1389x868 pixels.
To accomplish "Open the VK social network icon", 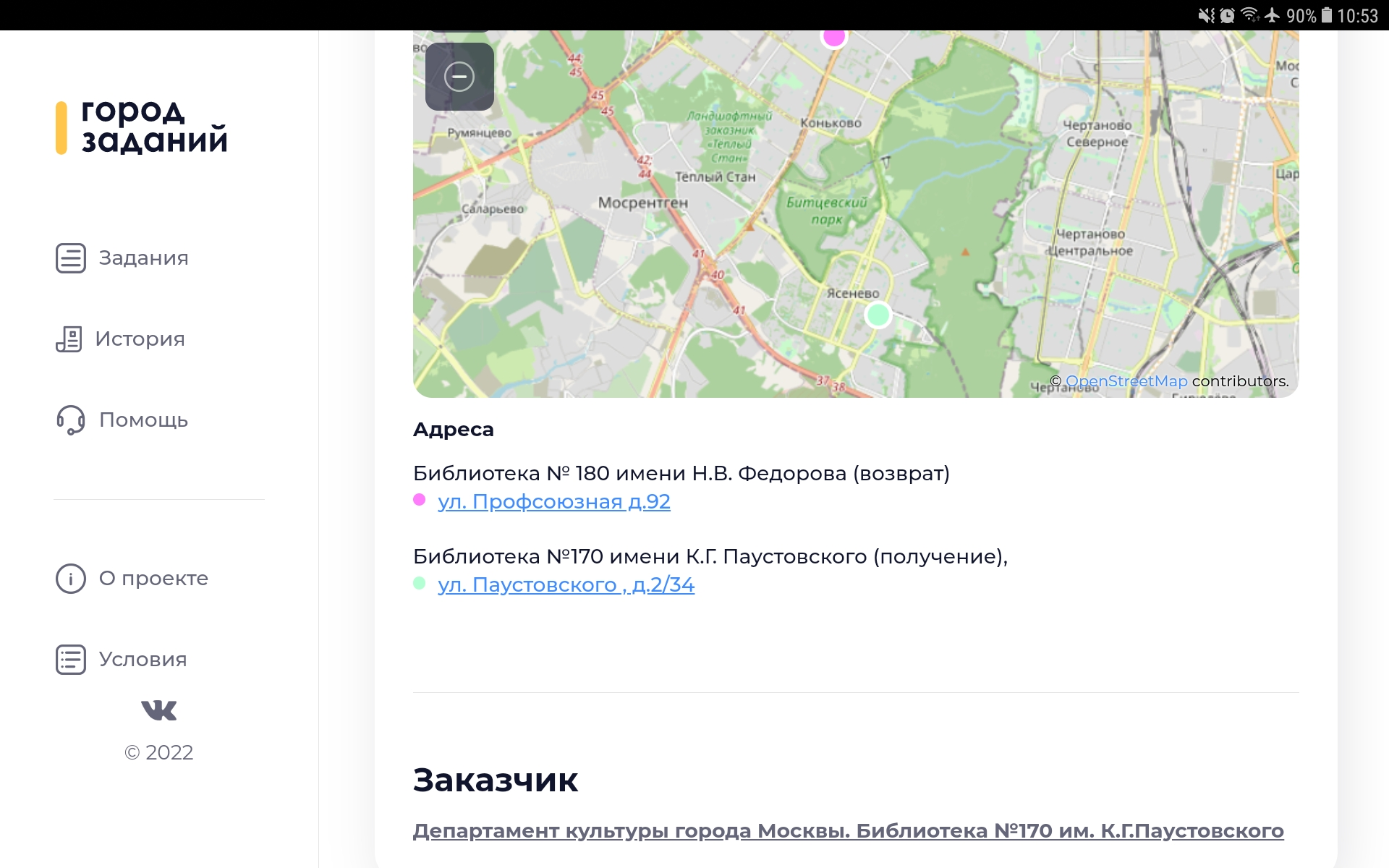I will pos(159,710).
